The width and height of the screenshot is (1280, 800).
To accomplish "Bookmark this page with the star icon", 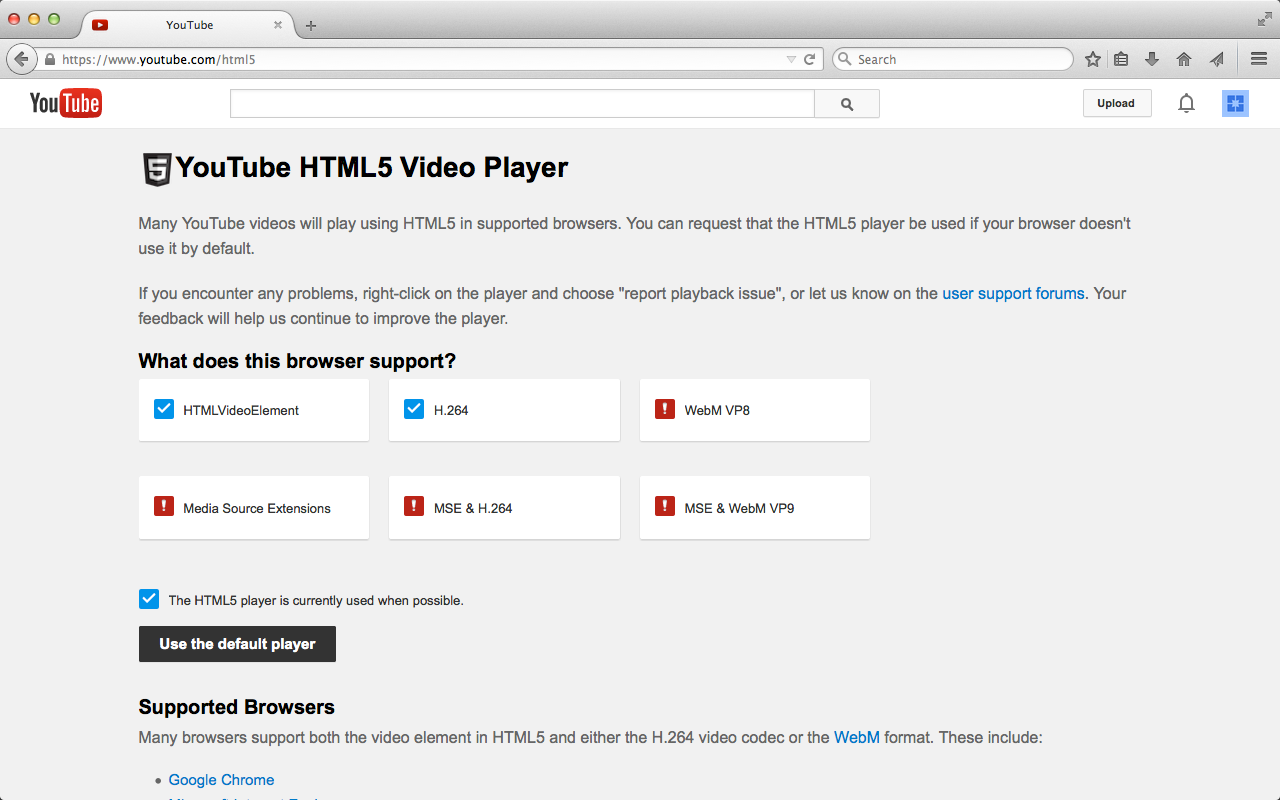I will [x=1093, y=59].
